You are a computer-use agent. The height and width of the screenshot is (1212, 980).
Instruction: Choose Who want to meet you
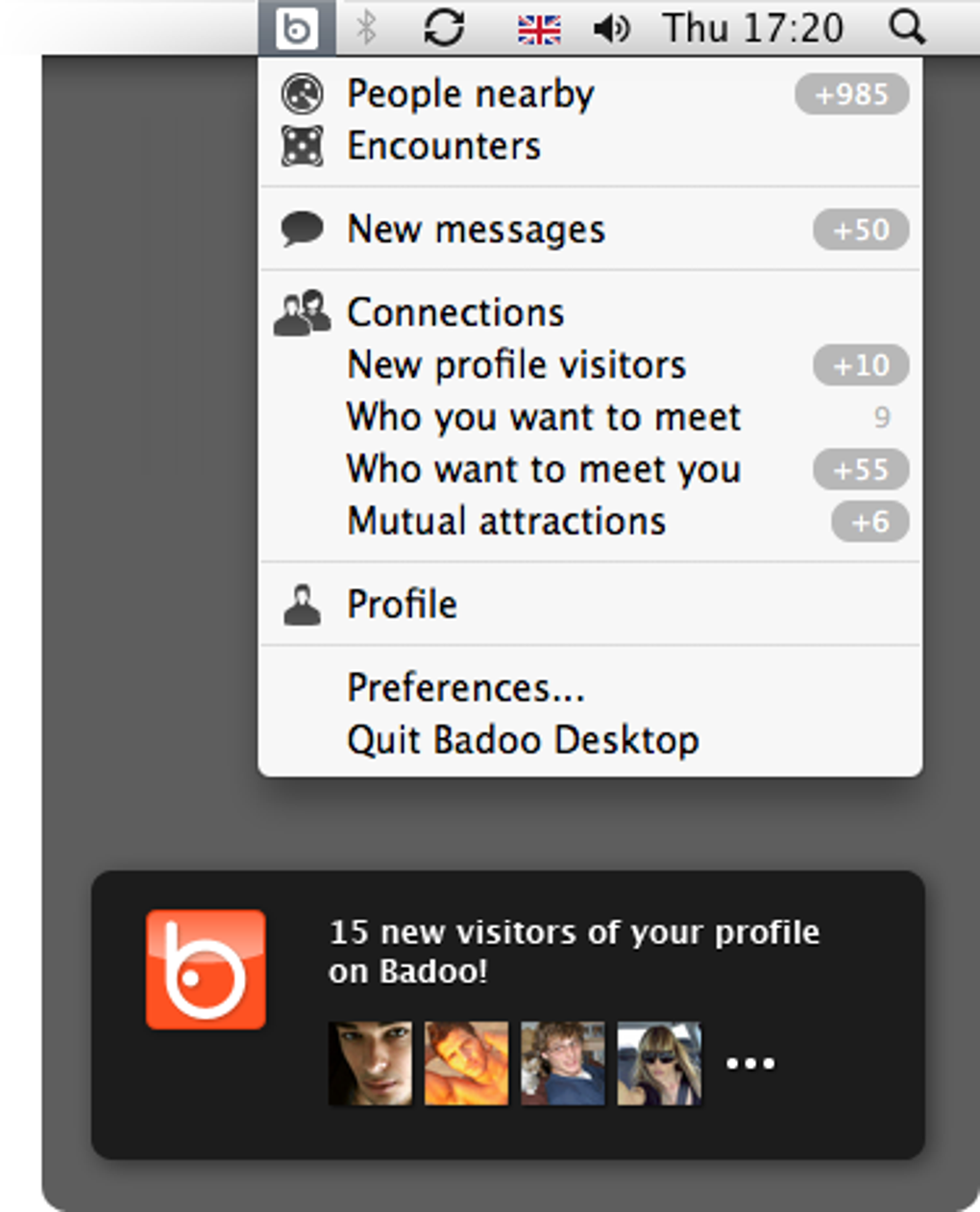pos(543,470)
